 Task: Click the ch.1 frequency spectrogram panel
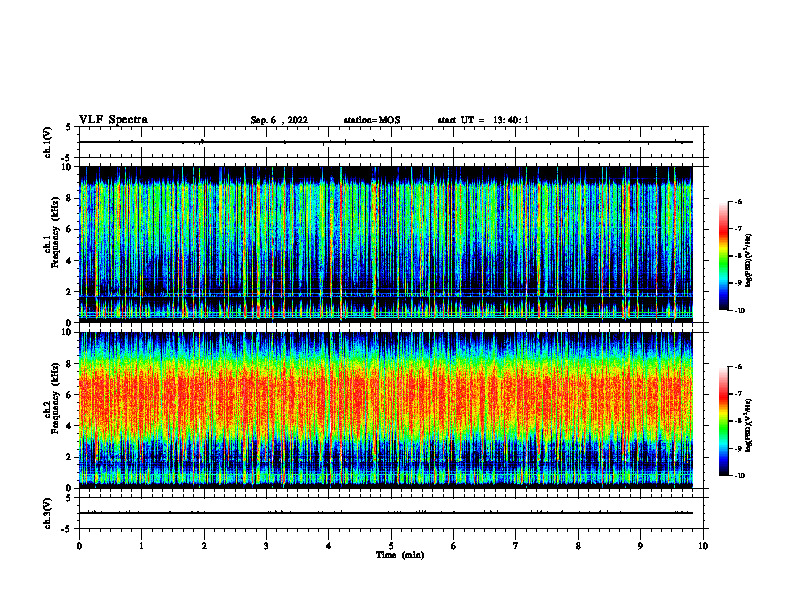[x=386, y=244]
